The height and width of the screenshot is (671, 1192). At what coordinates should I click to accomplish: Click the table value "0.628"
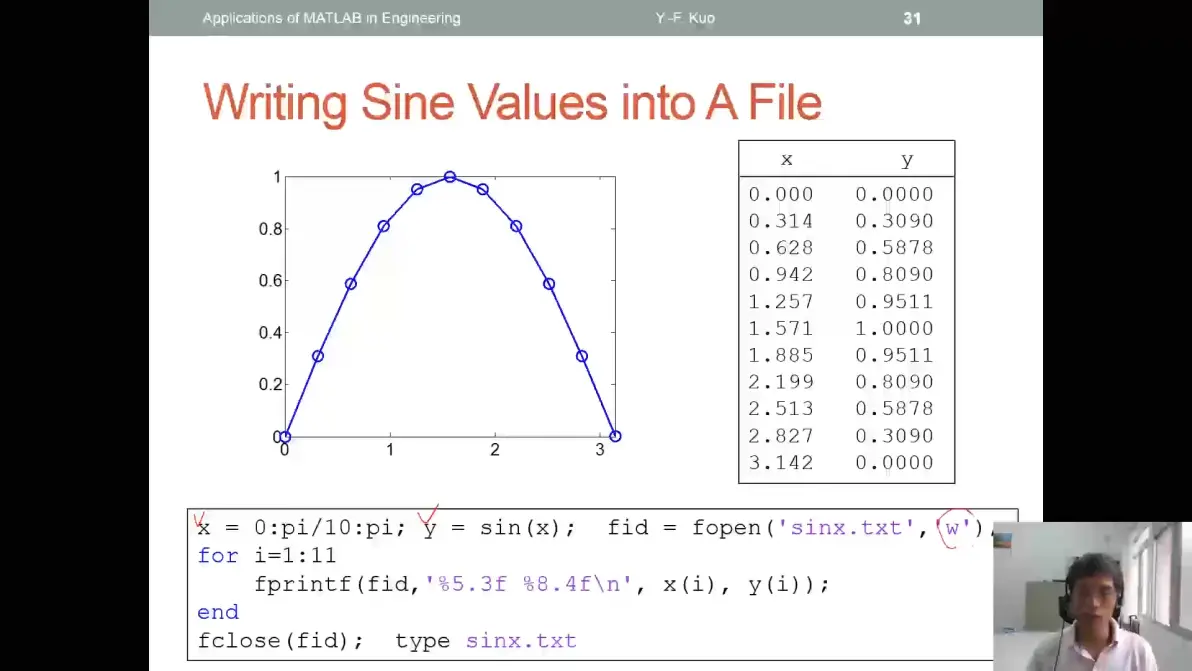click(x=781, y=248)
